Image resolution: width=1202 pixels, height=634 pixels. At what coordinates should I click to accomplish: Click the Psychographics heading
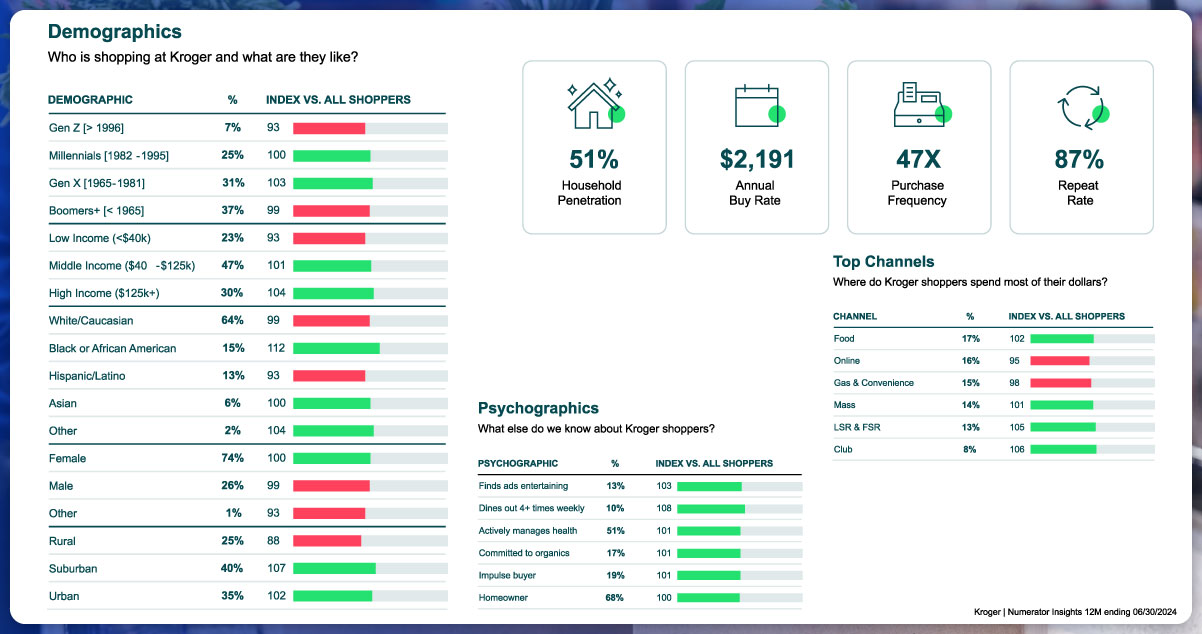[x=538, y=408]
